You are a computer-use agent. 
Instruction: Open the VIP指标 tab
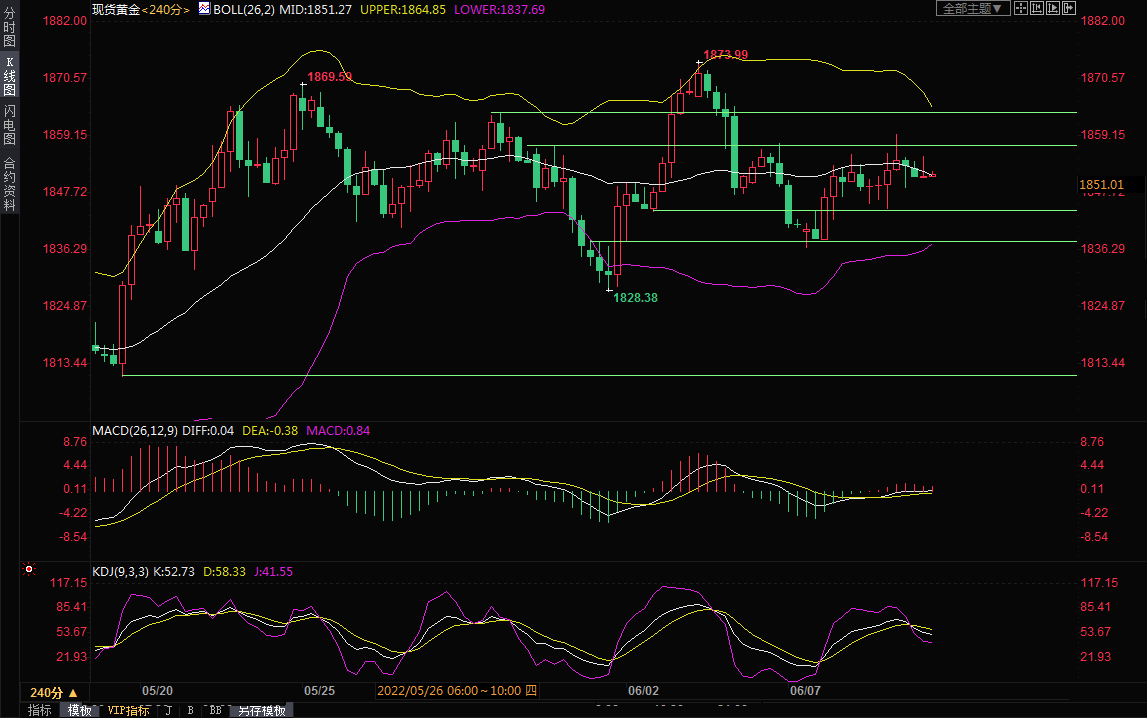click(129, 710)
